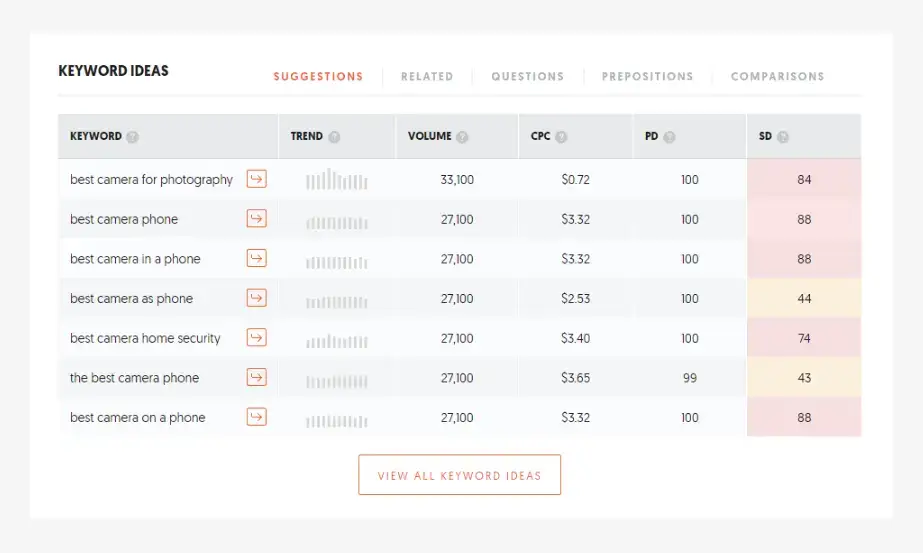Click info icon next to SD header
Viewport: 923px width, 553px height.
783,137
